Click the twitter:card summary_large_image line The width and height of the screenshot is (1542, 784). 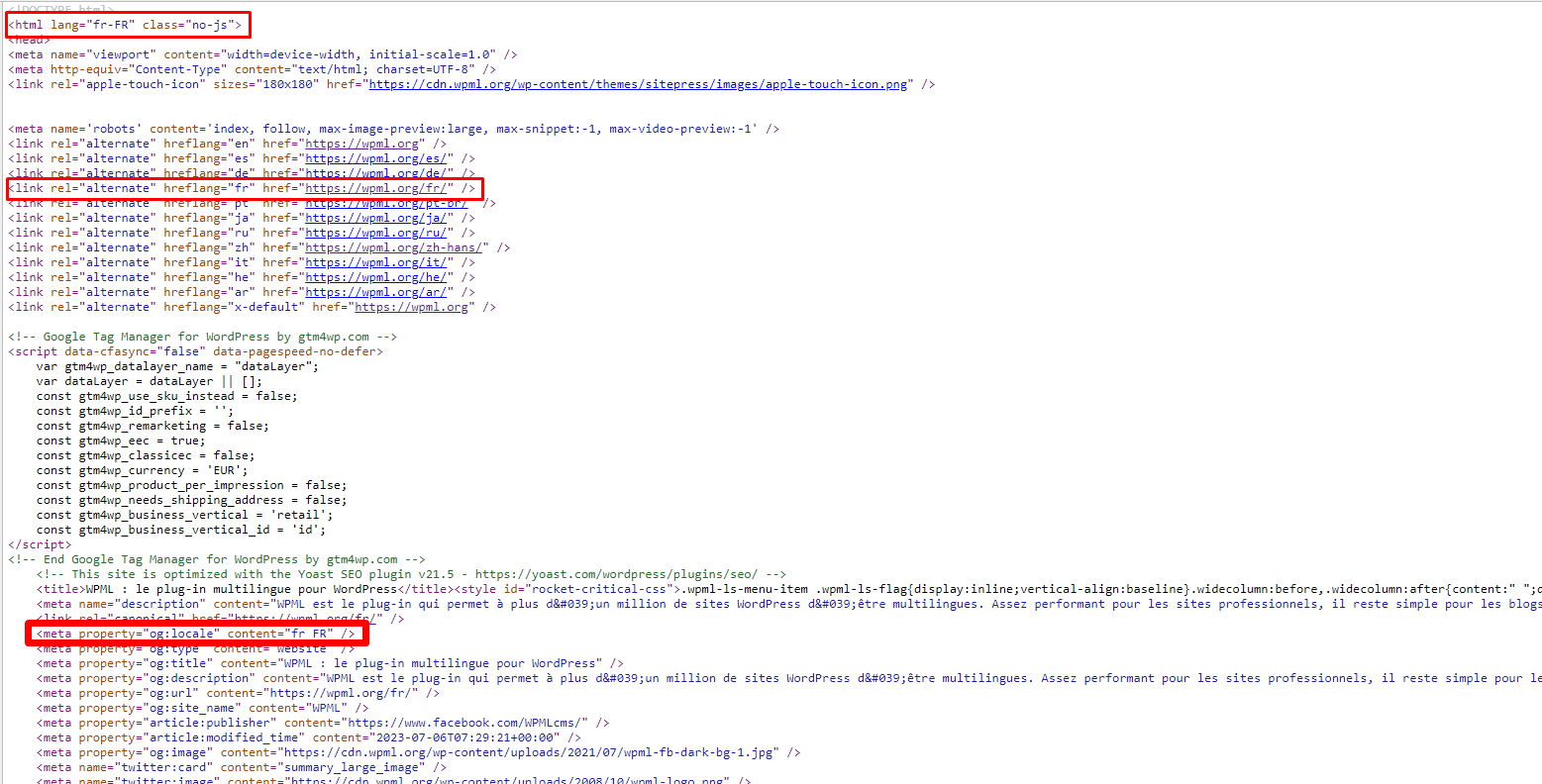click(241, 767)
